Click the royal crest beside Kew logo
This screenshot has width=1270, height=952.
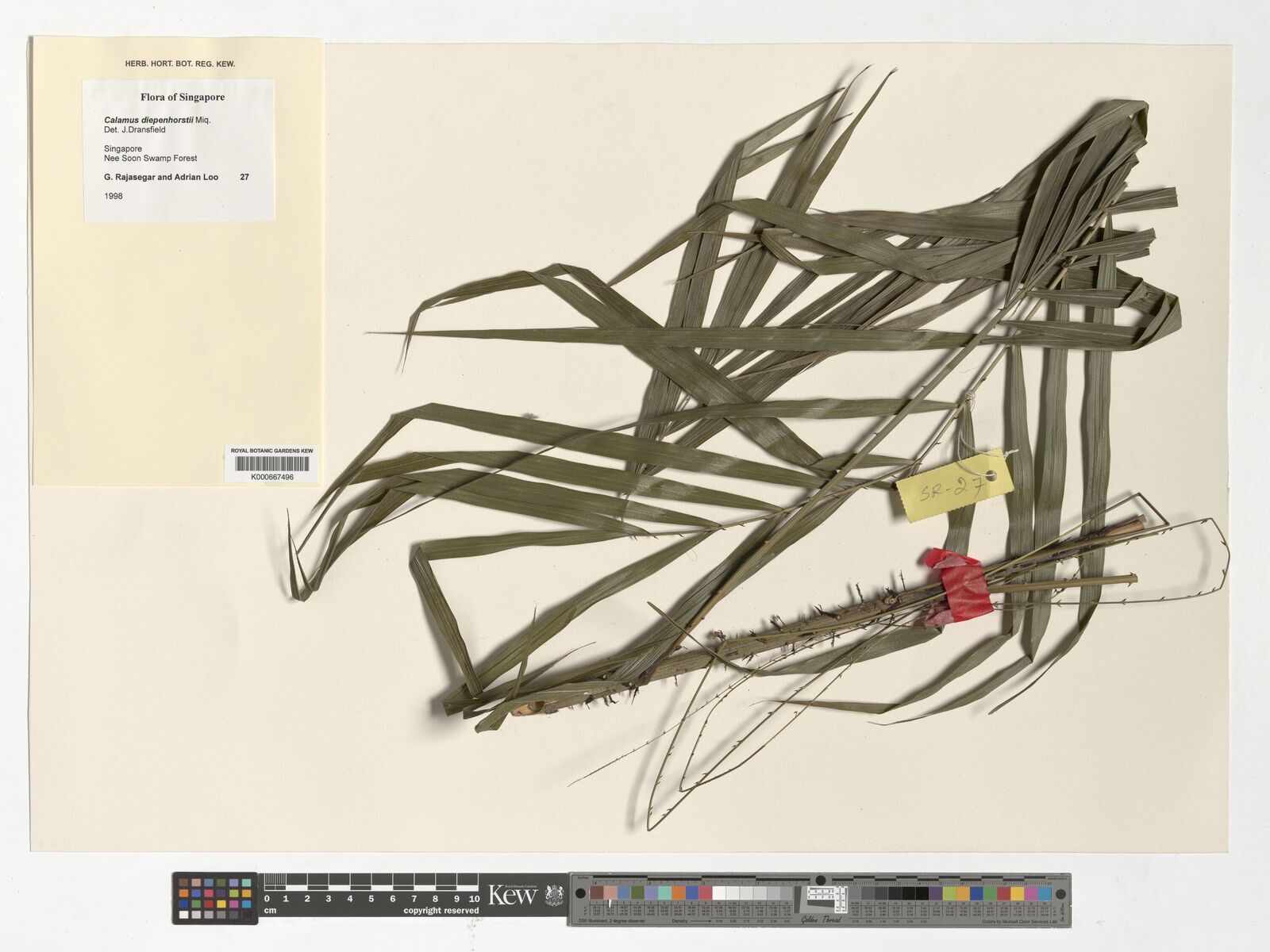554,896
